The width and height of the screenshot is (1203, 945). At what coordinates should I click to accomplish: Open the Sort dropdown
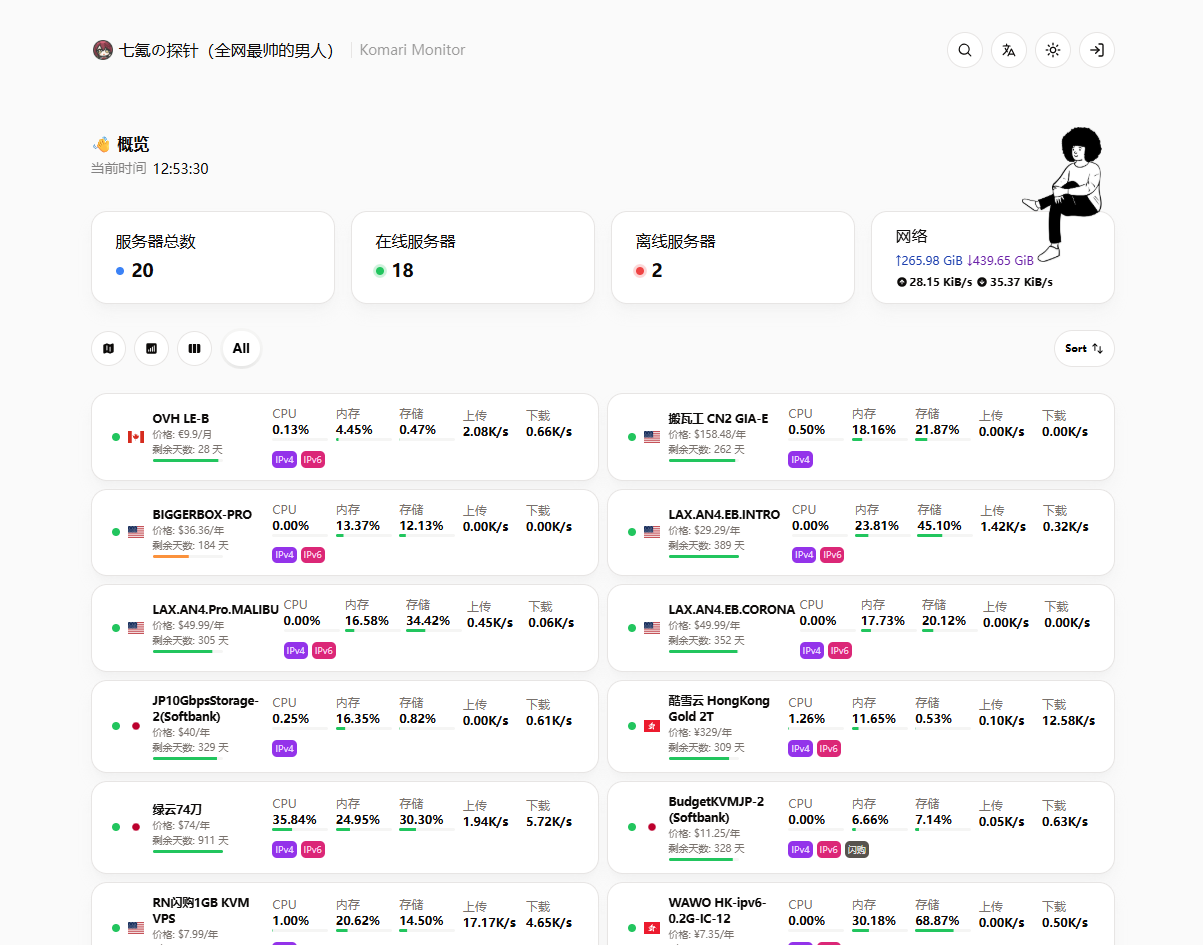[x=1083, y=349]
